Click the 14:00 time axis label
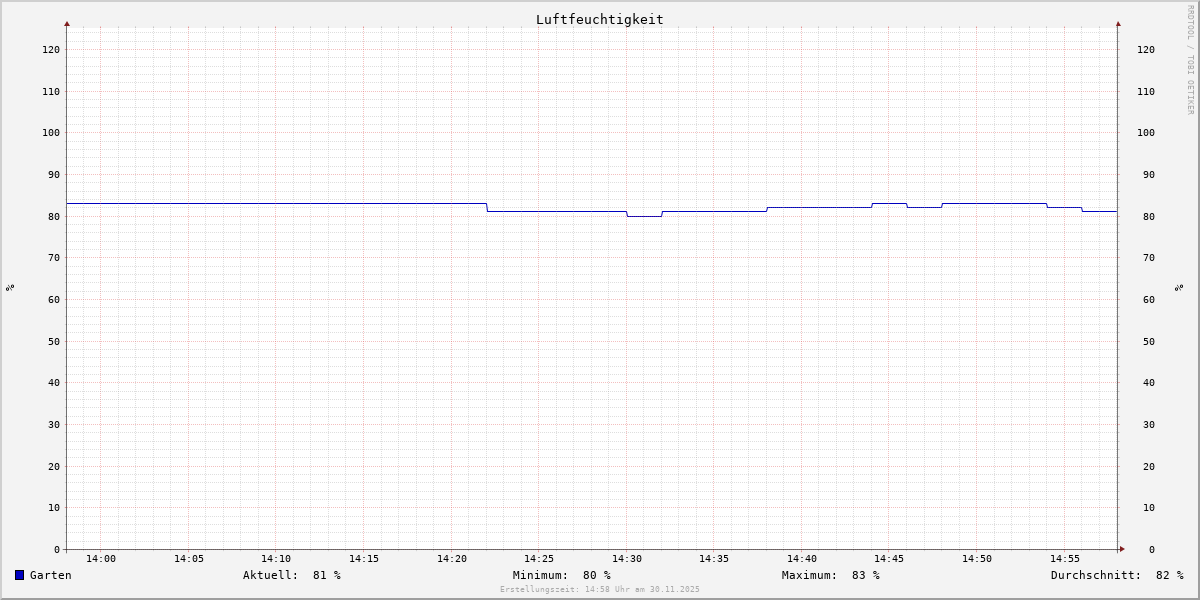Viewport: 1200px width, 600px height. [101, 559]
